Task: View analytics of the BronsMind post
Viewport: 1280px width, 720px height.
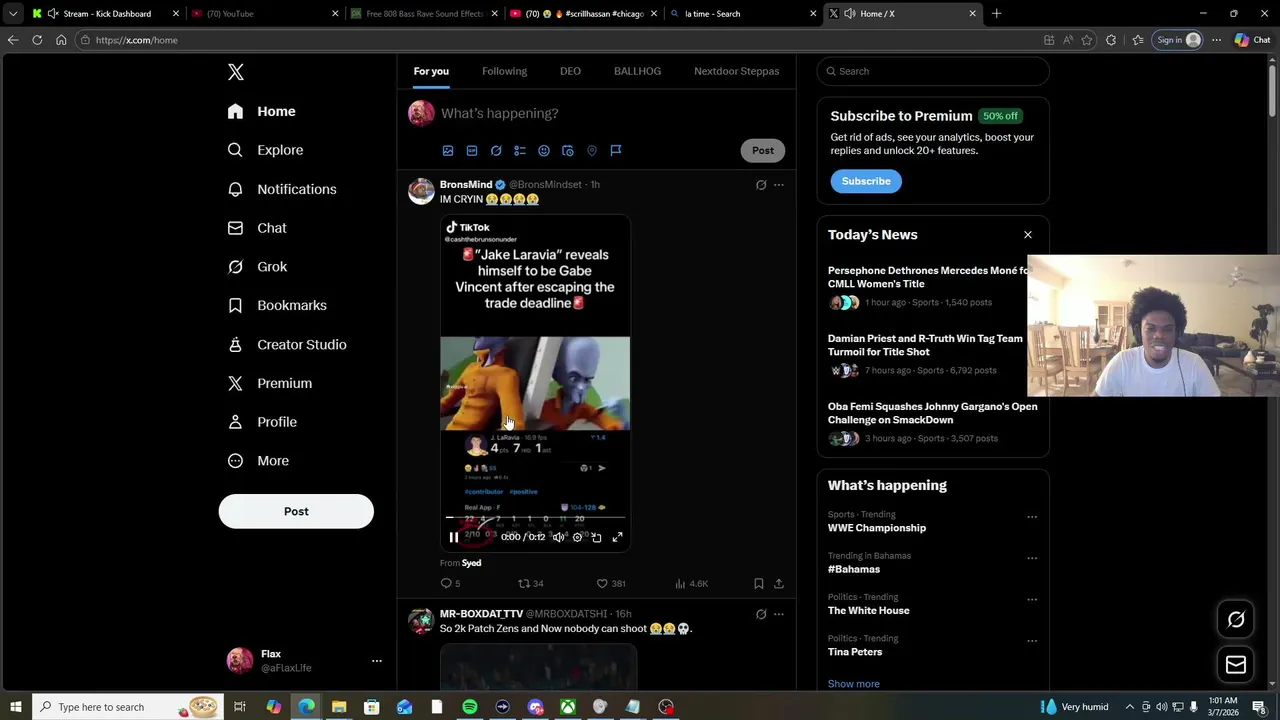Action: click(x=691, y=583)
